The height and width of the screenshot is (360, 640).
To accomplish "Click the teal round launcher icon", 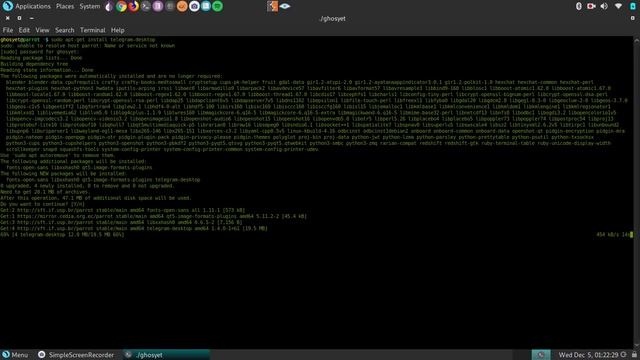I will click(x=206, y=6).
